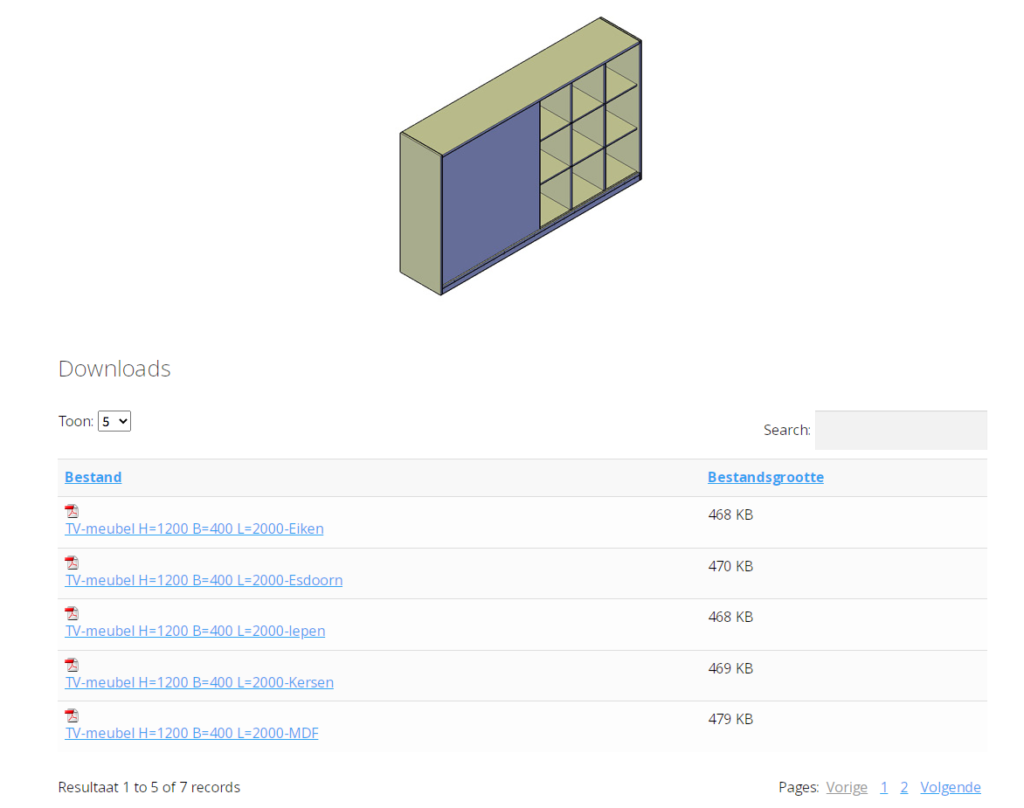
Task: Click Vorige pagination link
Action: tap(846, 787)
